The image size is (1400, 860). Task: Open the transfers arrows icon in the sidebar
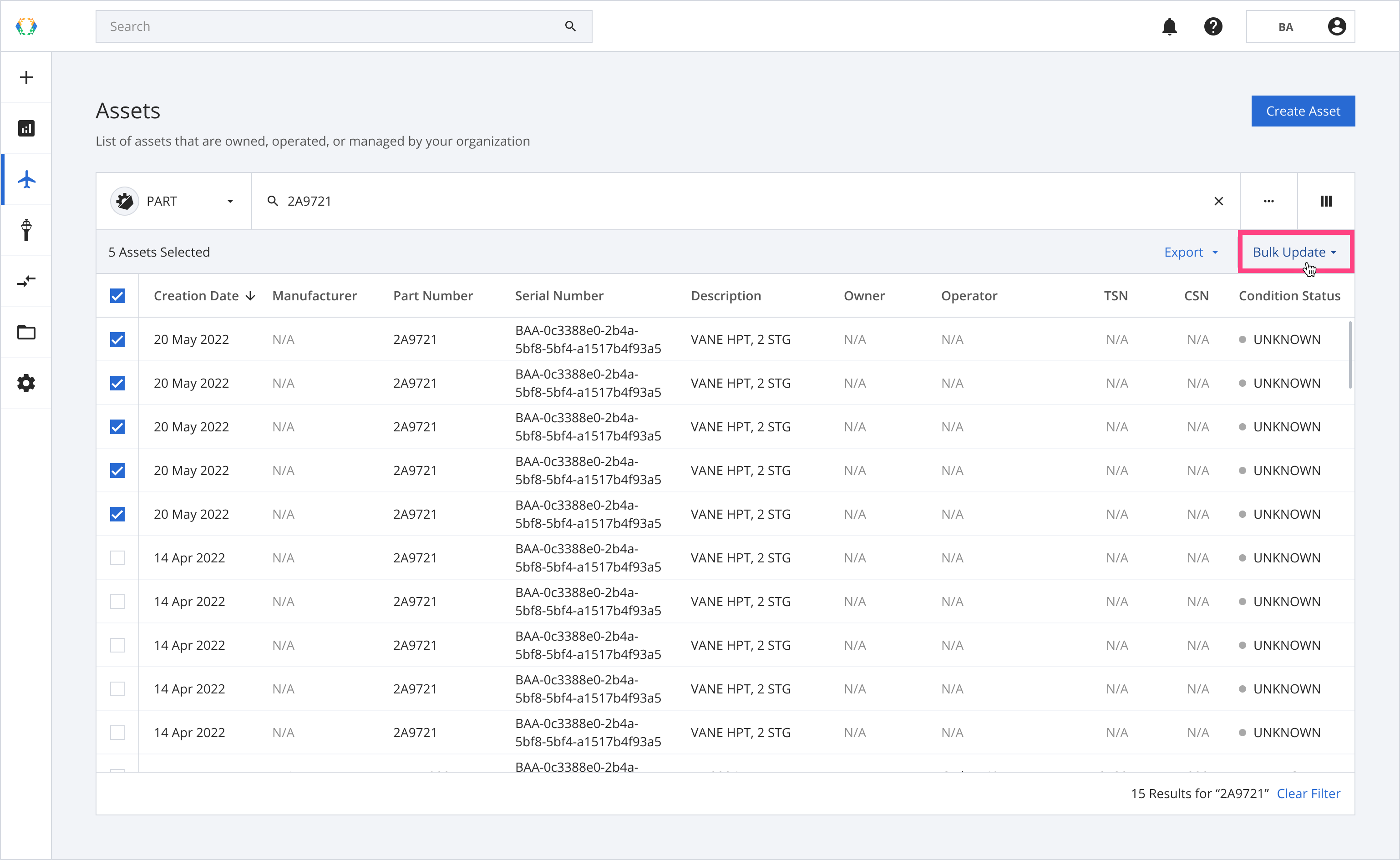coord(26,281)
